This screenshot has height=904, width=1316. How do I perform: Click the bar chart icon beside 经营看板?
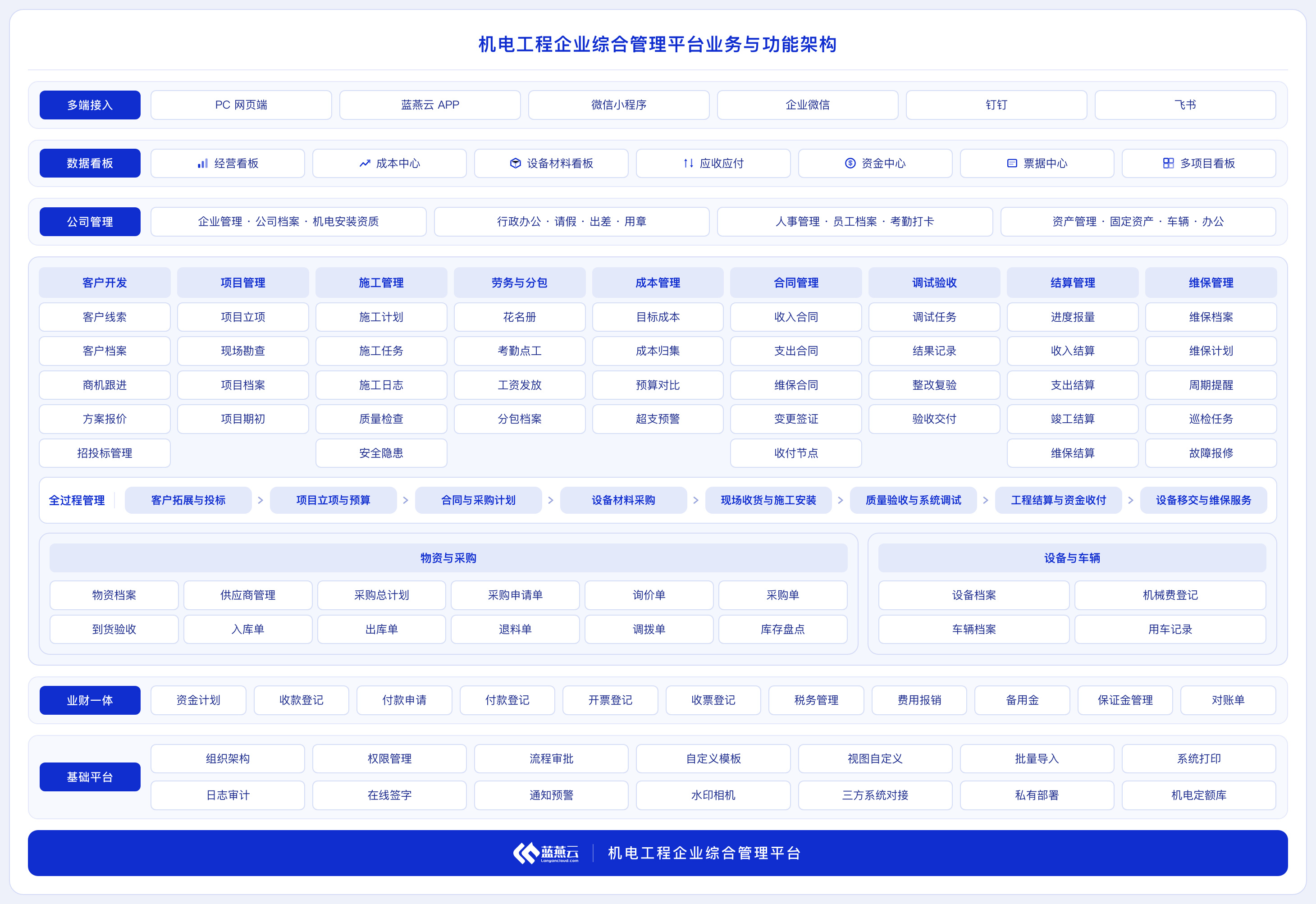[x=202, y=163]
